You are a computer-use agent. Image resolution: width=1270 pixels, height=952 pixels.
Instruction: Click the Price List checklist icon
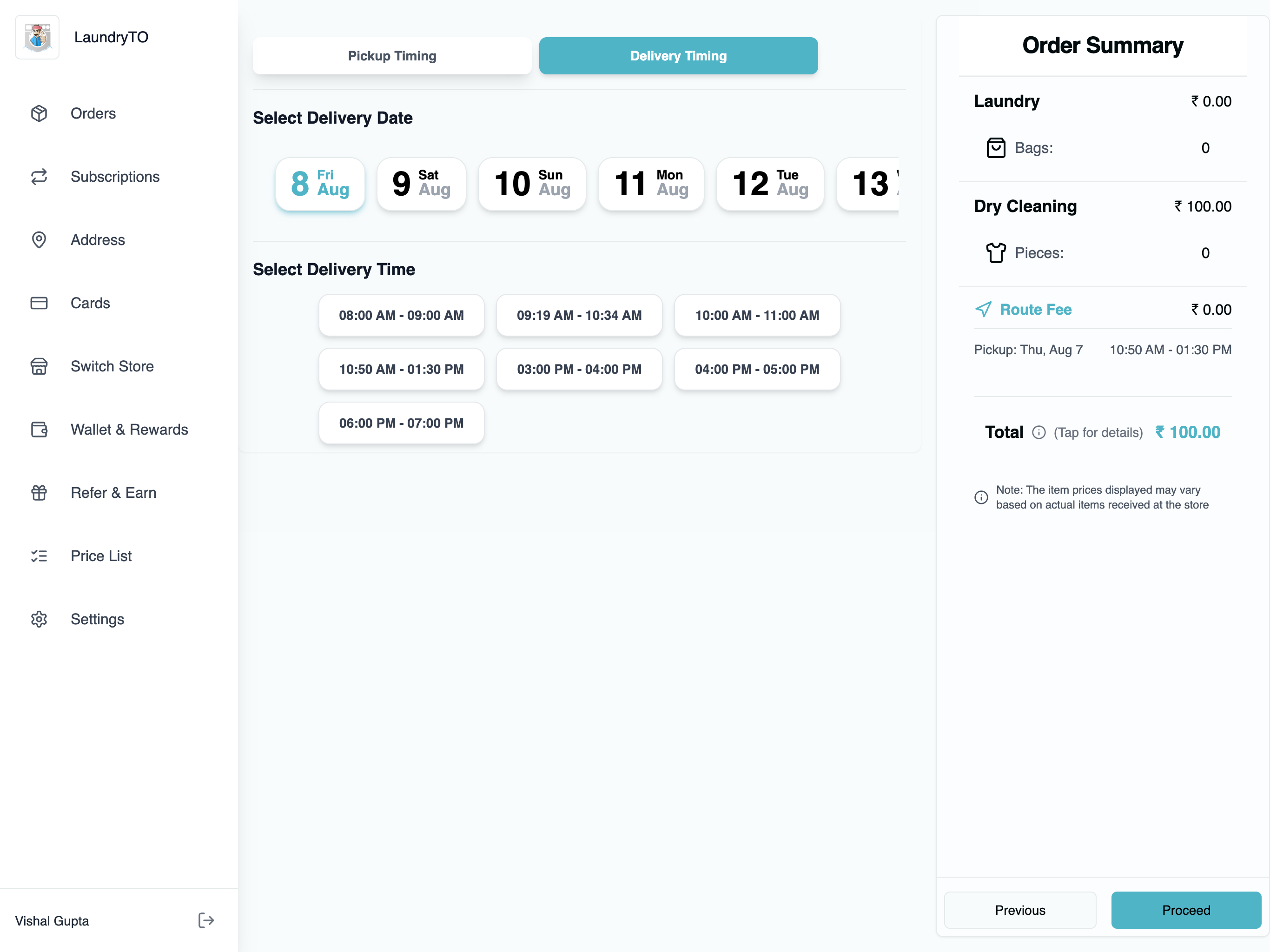(x=39, y=556)
